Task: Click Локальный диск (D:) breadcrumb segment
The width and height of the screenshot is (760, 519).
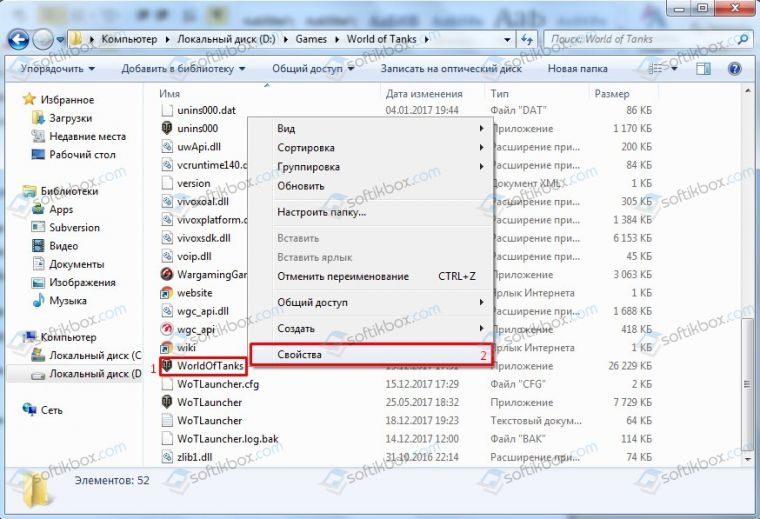Action: 226,39
